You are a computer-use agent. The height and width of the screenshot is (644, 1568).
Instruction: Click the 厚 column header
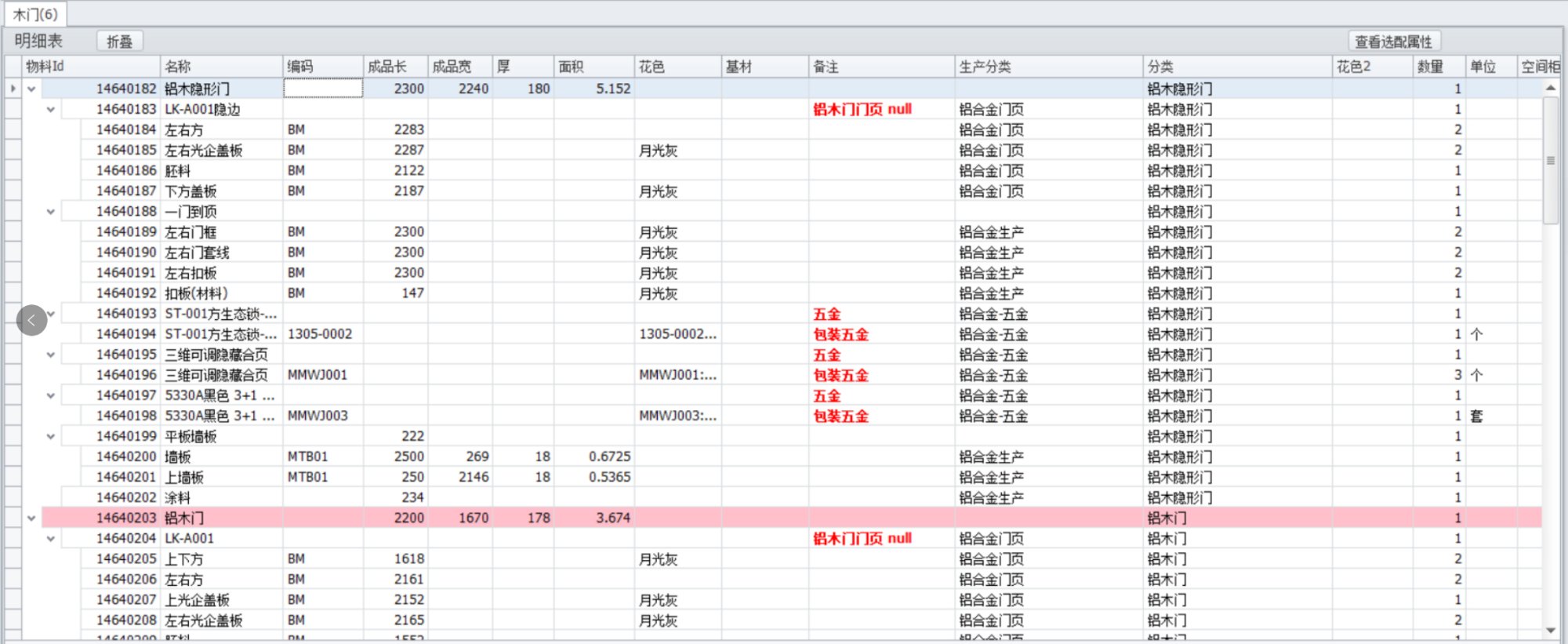tap(524, 67)
